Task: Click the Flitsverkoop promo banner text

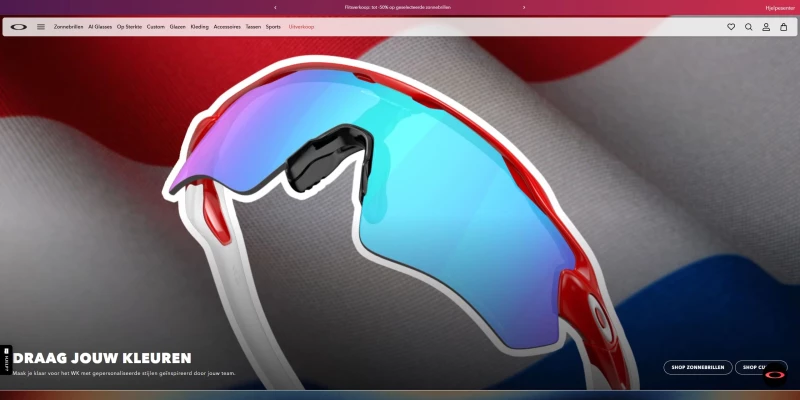Action: click(397, 8)
